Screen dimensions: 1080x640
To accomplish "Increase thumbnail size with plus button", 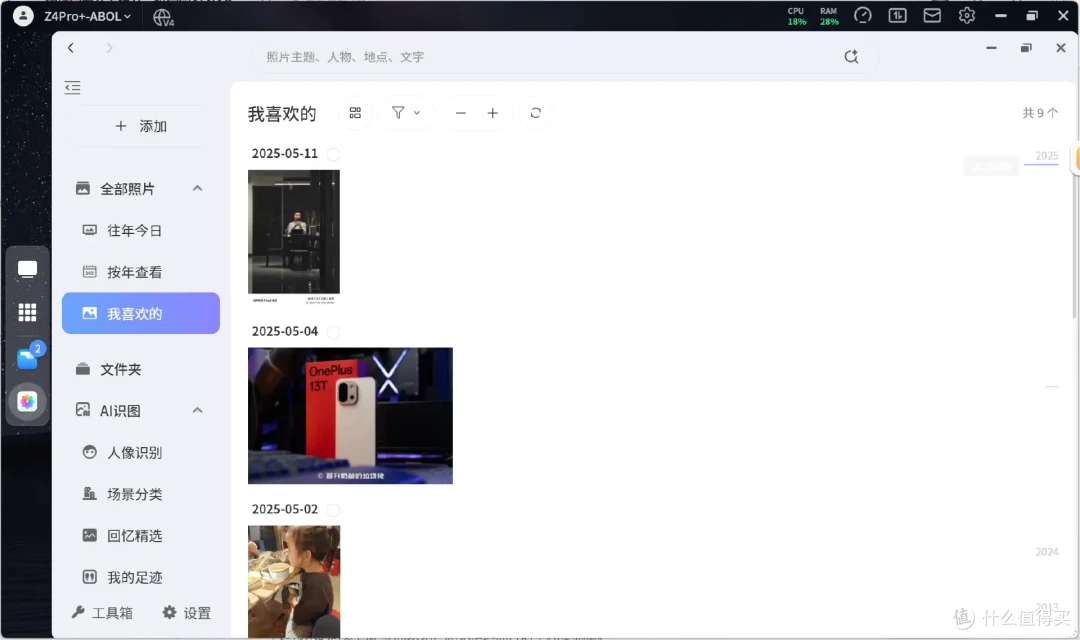I will point(492,113).
